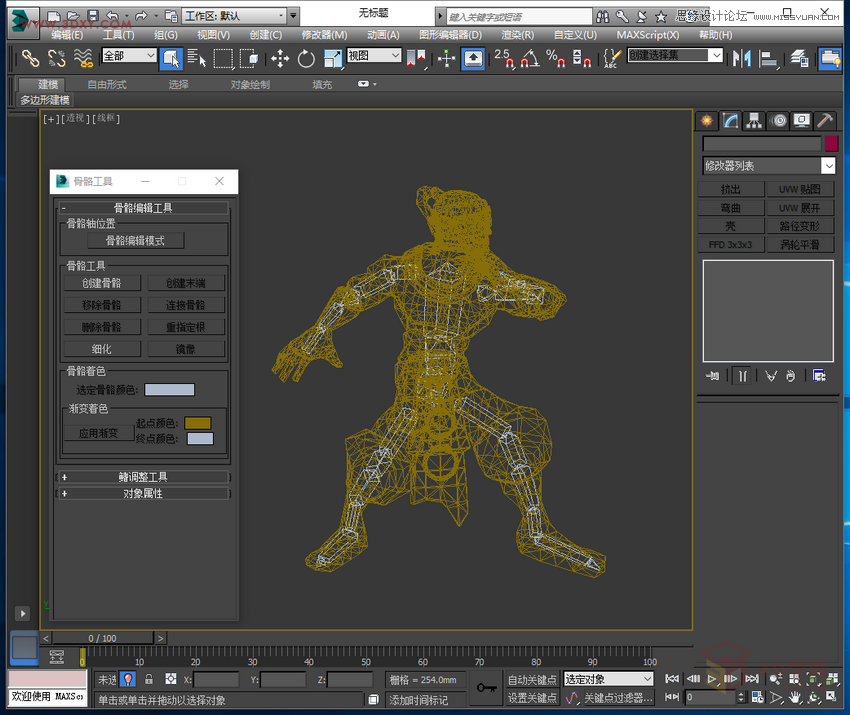This screenshot has height=715, width=850.
Task: Click the Motion panel wheel icon
Action: tap(779, 120)
